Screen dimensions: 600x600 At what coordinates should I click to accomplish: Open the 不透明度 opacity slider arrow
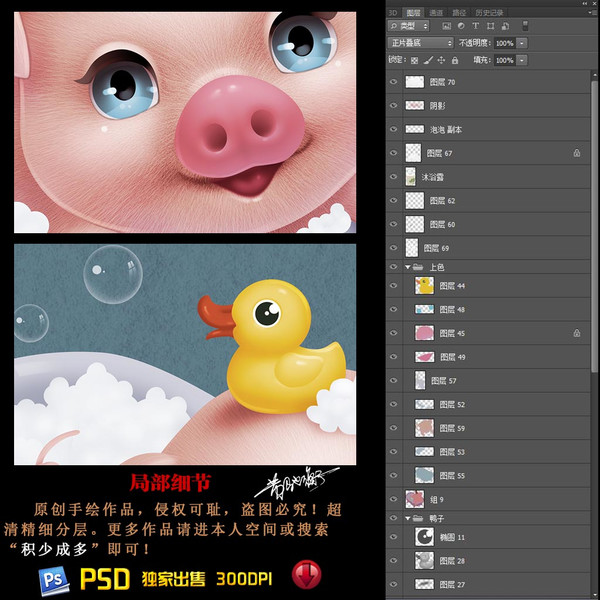click(522, 43)
